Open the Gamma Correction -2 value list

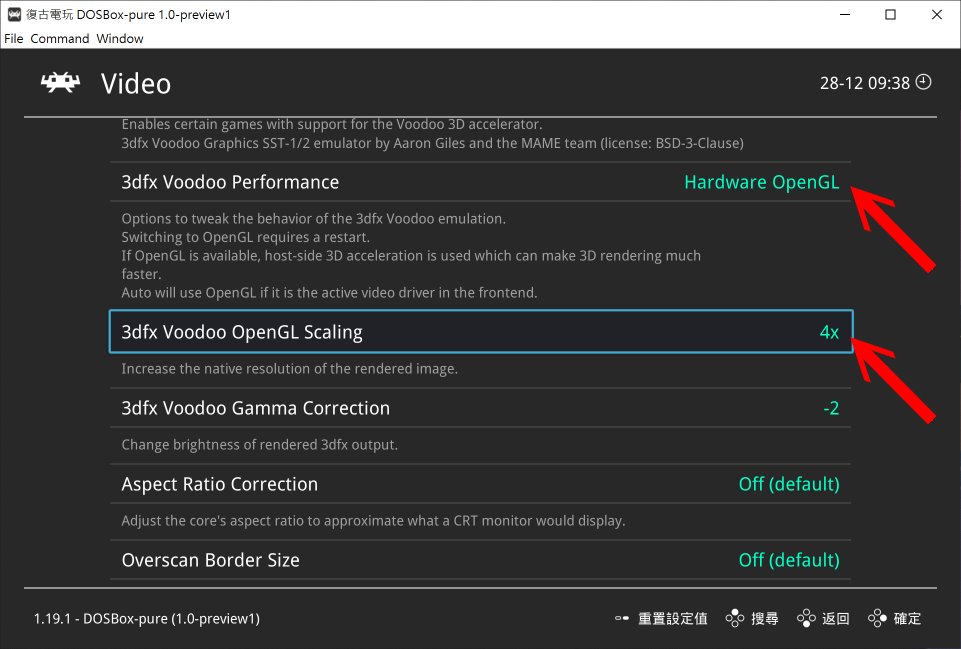coord(830,408)
